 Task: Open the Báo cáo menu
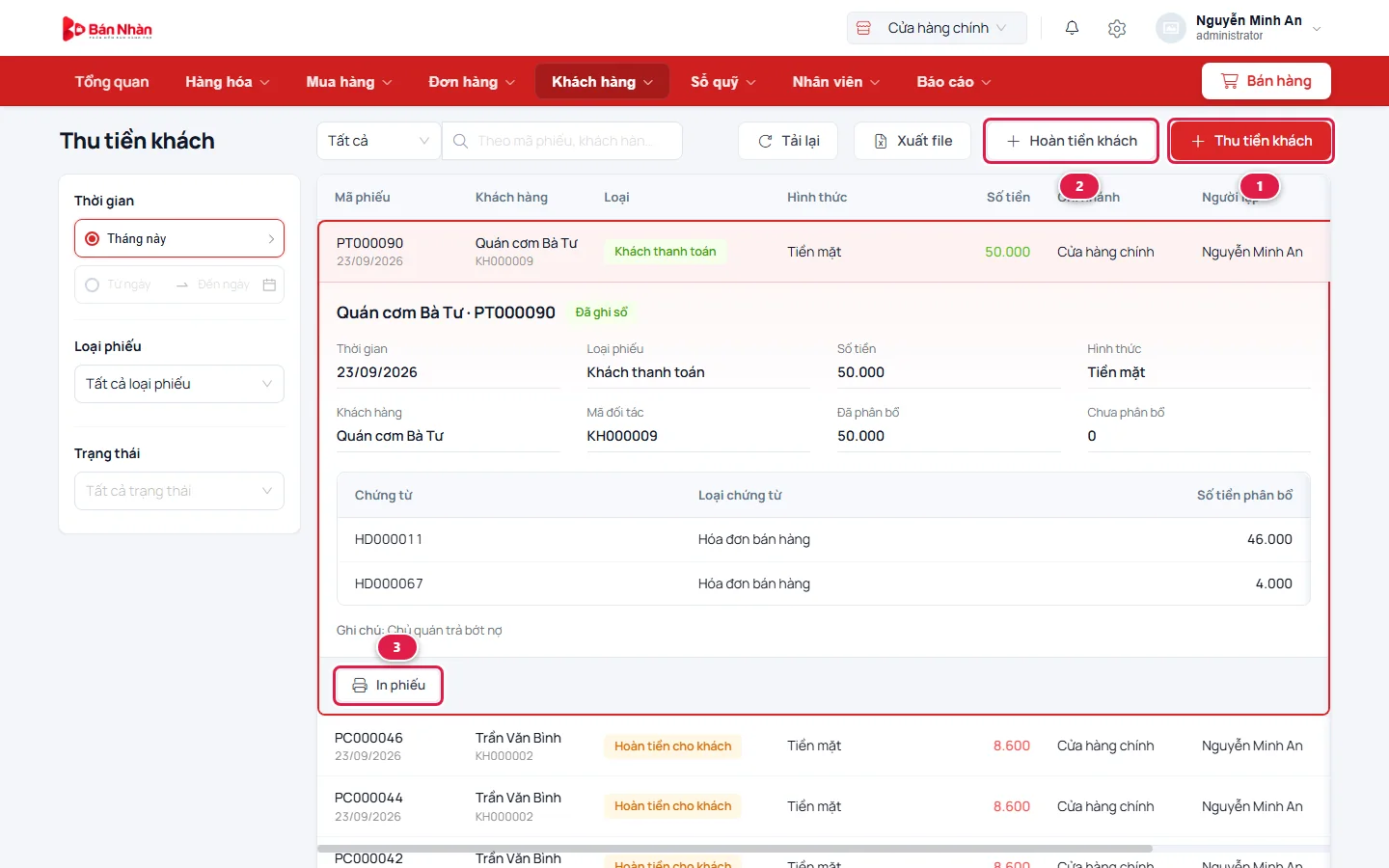(954, 82)
